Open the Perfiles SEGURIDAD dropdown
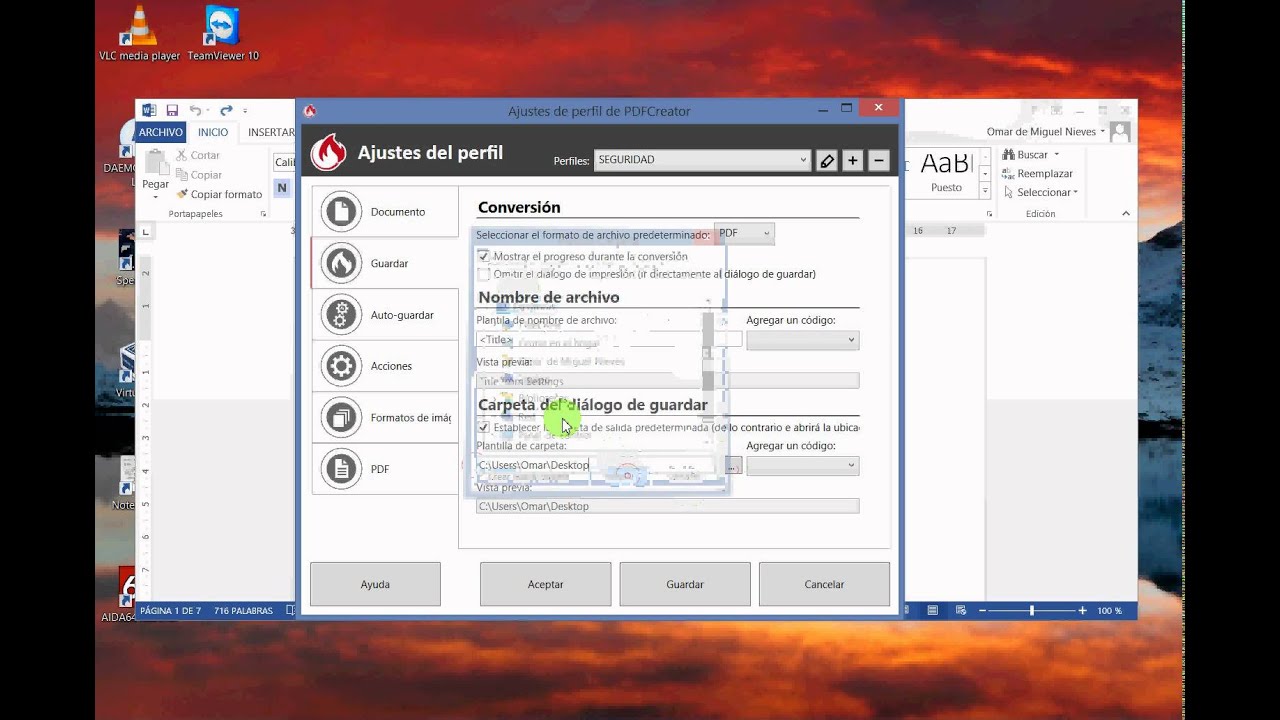This screenshot has height=720, width=1280. click(x=702, y=160)
